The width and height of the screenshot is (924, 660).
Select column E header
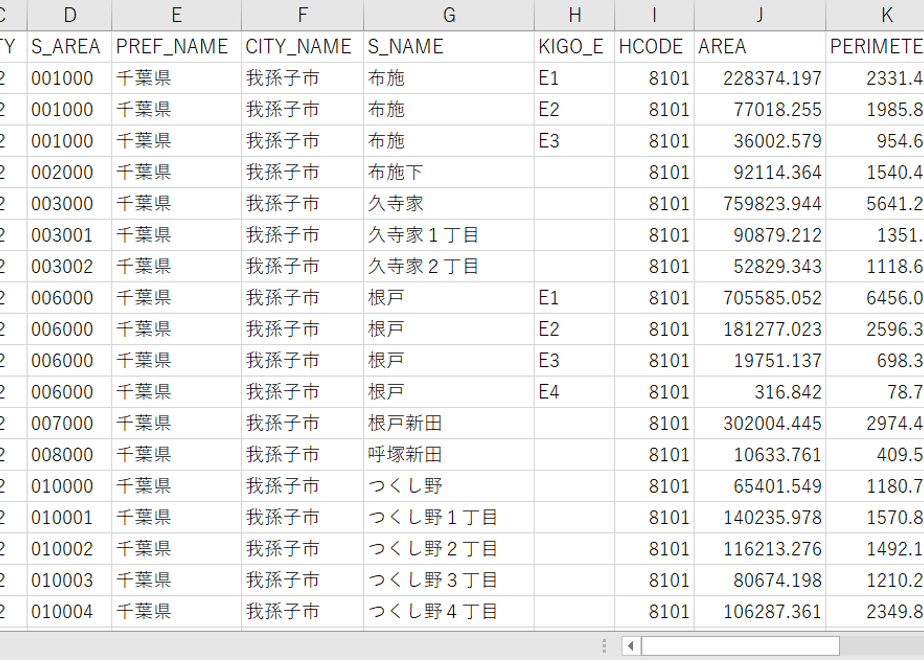[176, 15]
